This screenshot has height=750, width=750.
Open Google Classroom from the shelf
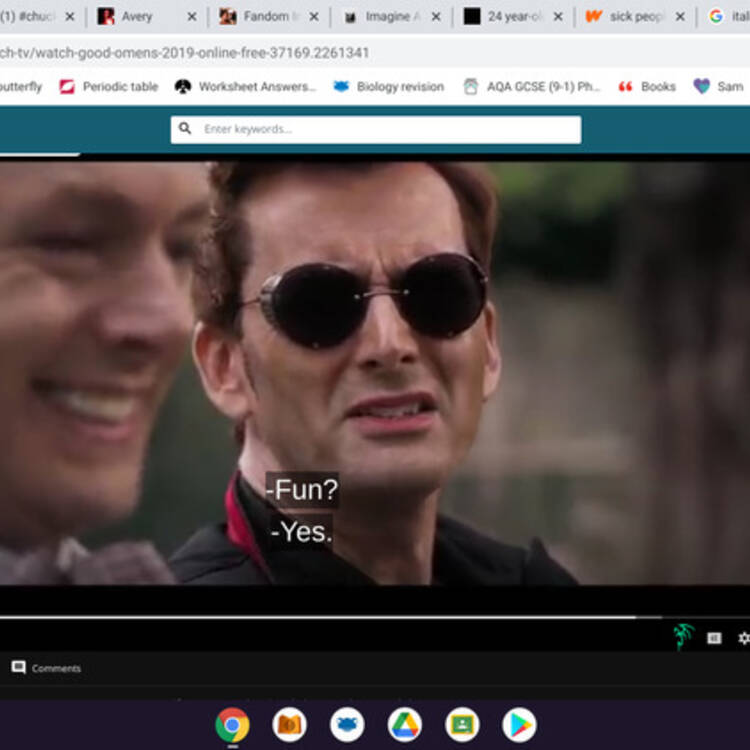pos(462,725)
